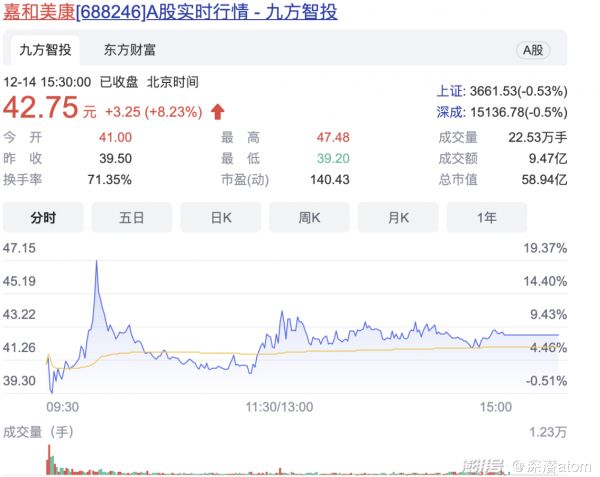Click the 09:30 time axis label
The width and height of the screenshot is (600, 477).
[62, 407]
